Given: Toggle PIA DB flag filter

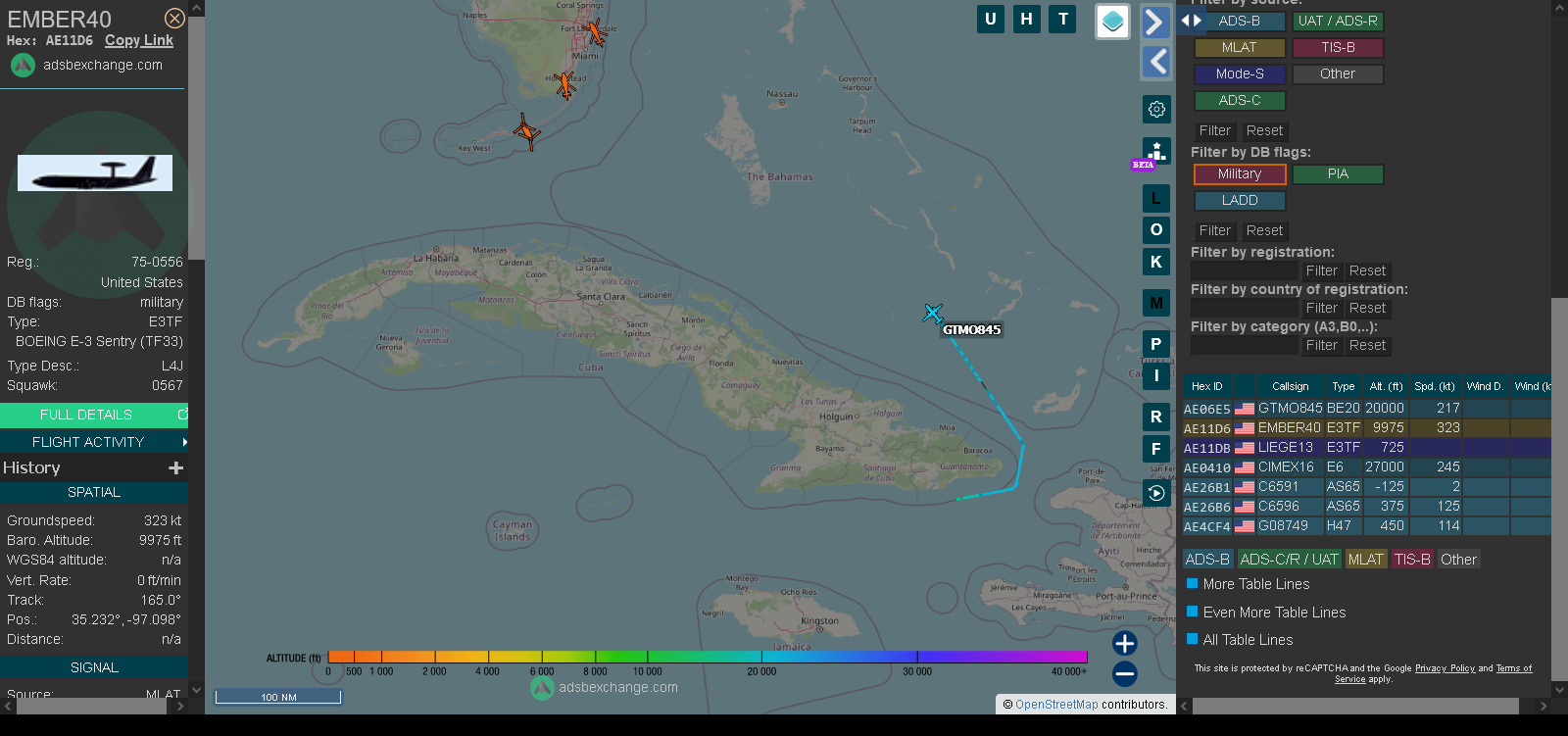Looking at the screenshot, I should coord(1338,173).
